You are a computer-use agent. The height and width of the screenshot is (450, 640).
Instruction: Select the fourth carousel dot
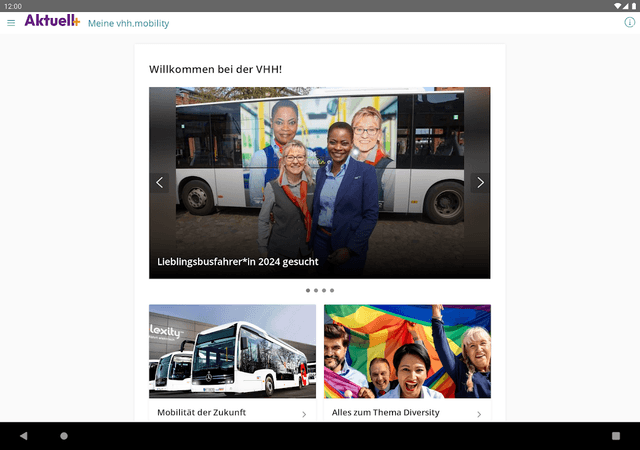click(332, 290)
